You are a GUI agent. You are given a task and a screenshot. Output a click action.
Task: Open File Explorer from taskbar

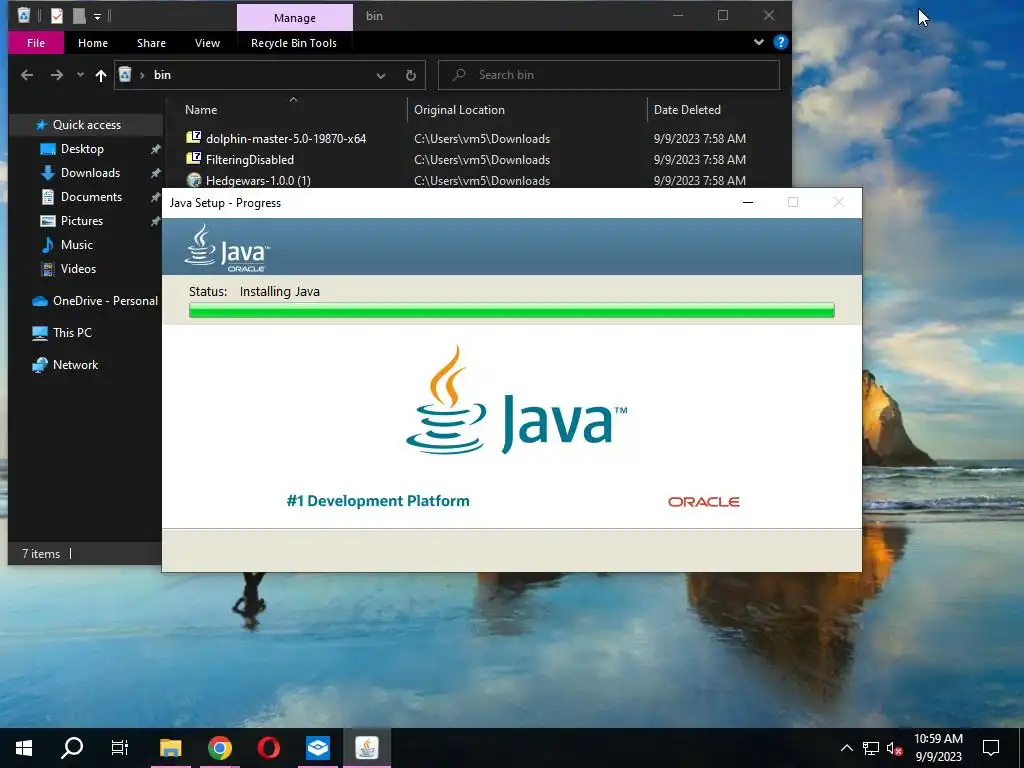(x=170, y=748)
